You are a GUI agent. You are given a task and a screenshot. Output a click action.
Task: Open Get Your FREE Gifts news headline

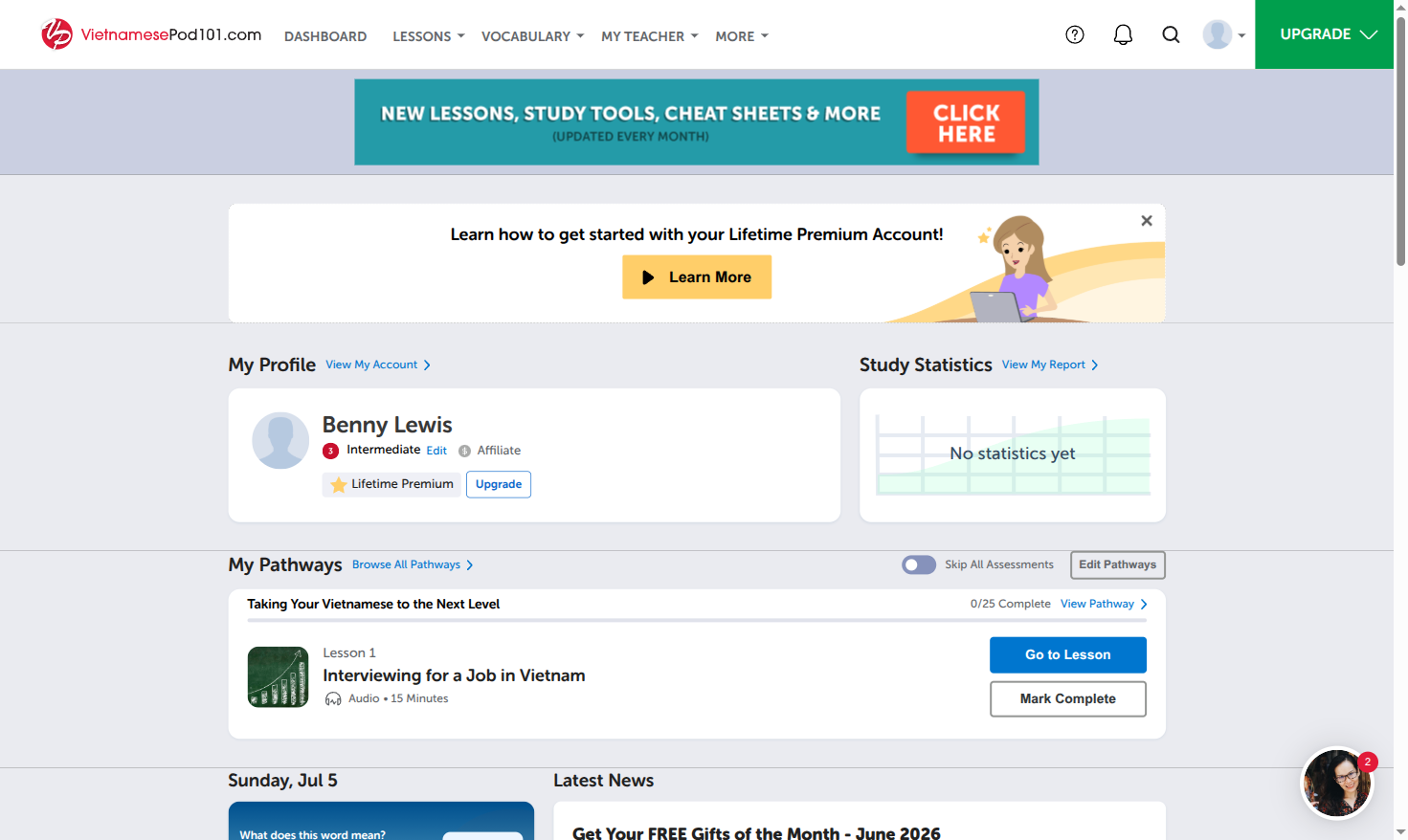(756, 832)
